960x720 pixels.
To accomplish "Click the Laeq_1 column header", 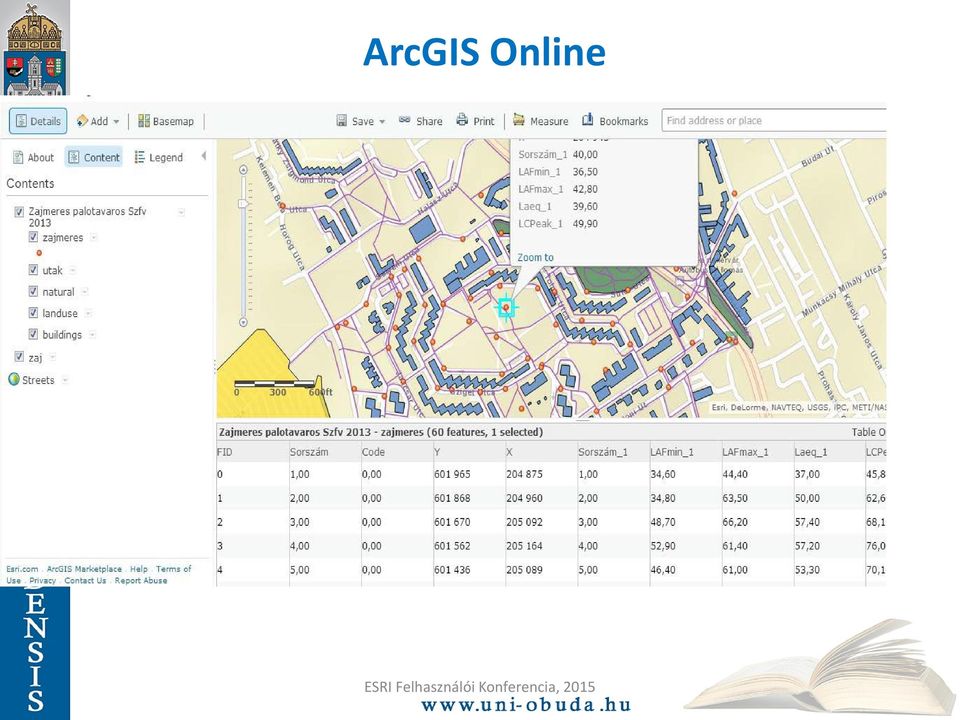I will click(811, 452).
